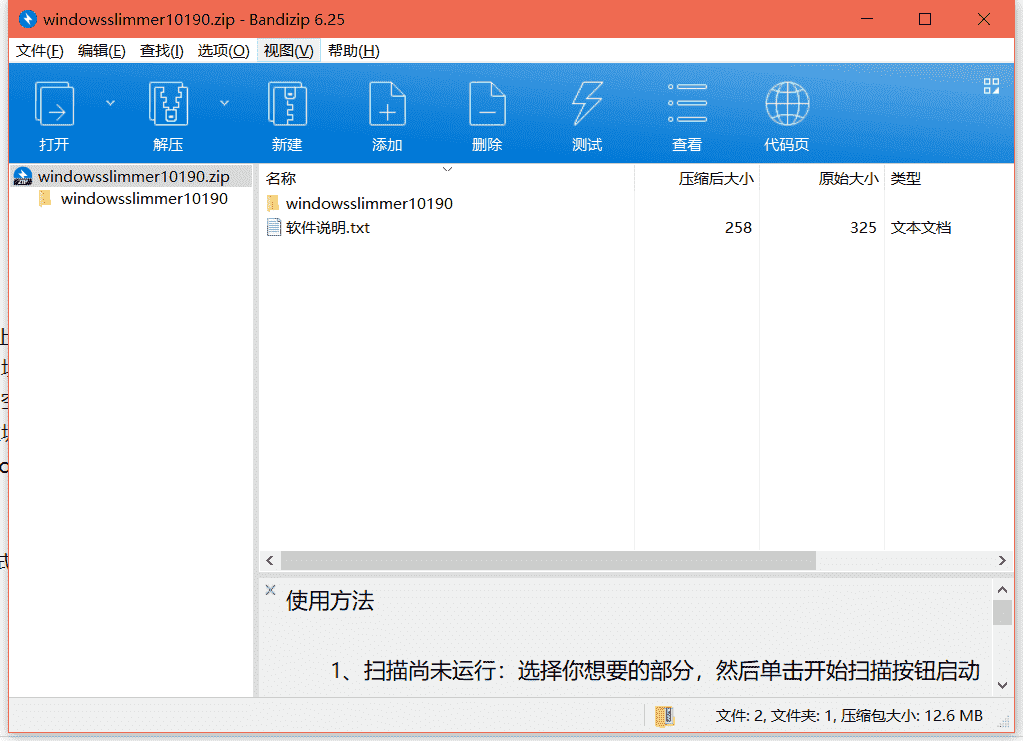The height and width of the screenshot is (741, 1023).
Task: Open the 编辑(E) menu
Action: pos(101,51)
